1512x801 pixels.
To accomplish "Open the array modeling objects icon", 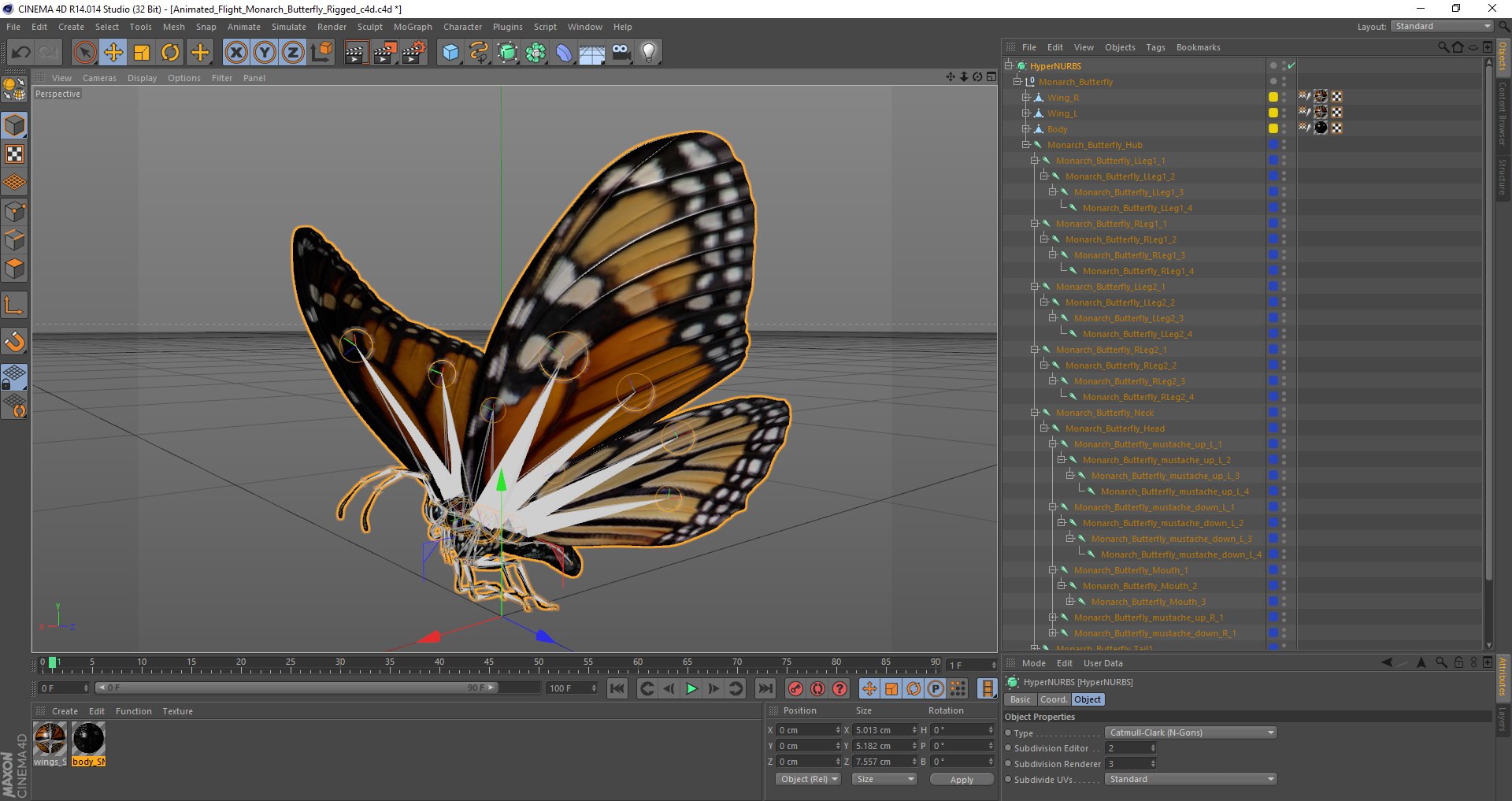I will coord(536,53).
